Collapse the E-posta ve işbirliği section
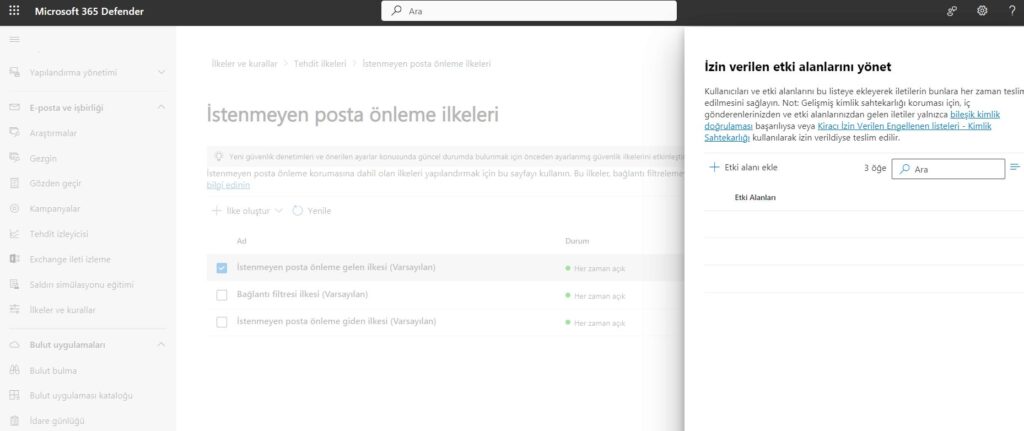Viewport: 1024px width, 431px height. click(x=161, y=107)
